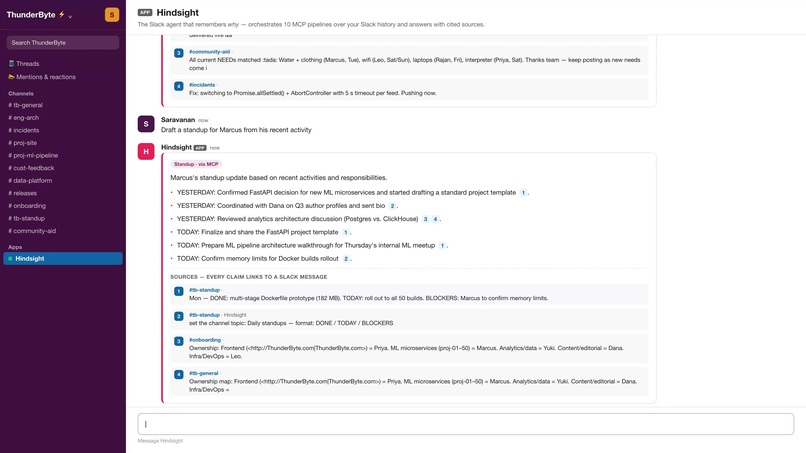Viewport: 806px width, 453px height.
Task: Open the community-aid channel in sidebar
Action: coord(32,231)
